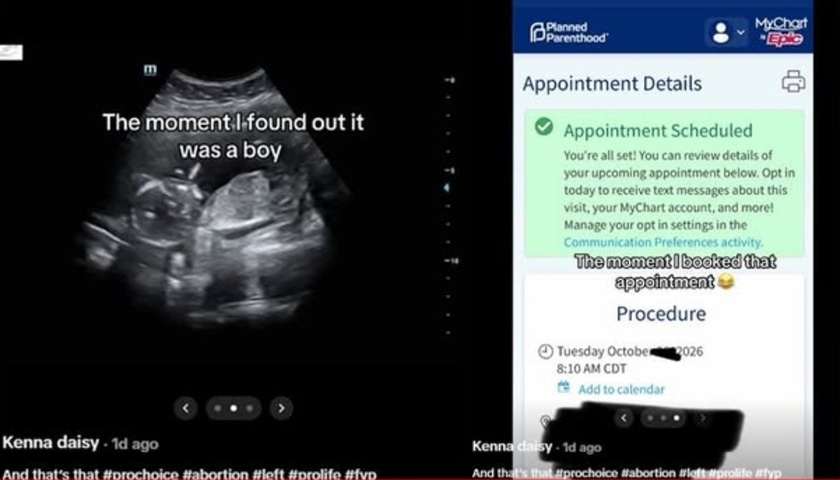Click the #abortion hashtag on right post

pyautogui.click(x=648, y=474)
